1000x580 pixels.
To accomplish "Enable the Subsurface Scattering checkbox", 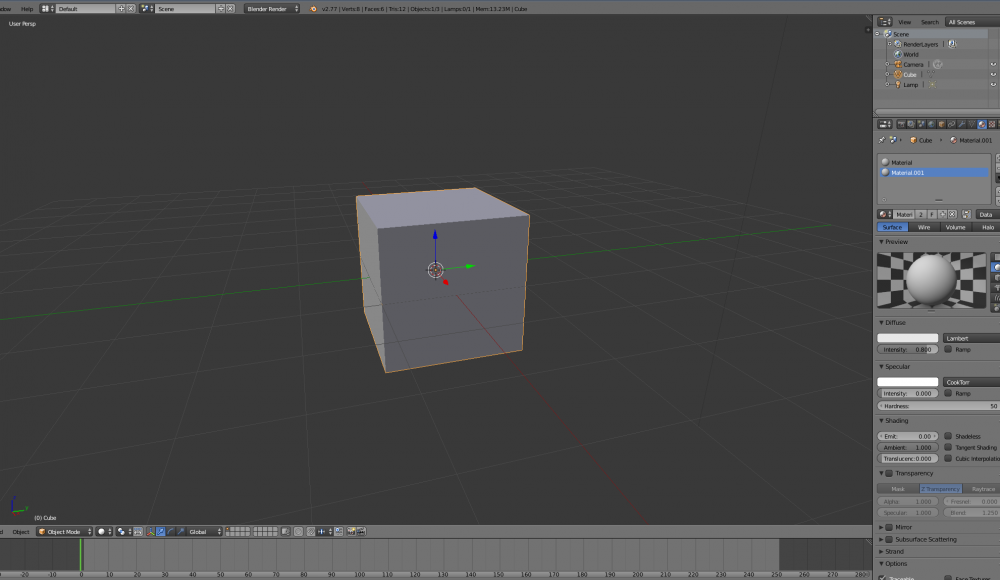I will (x=889, y=539).
